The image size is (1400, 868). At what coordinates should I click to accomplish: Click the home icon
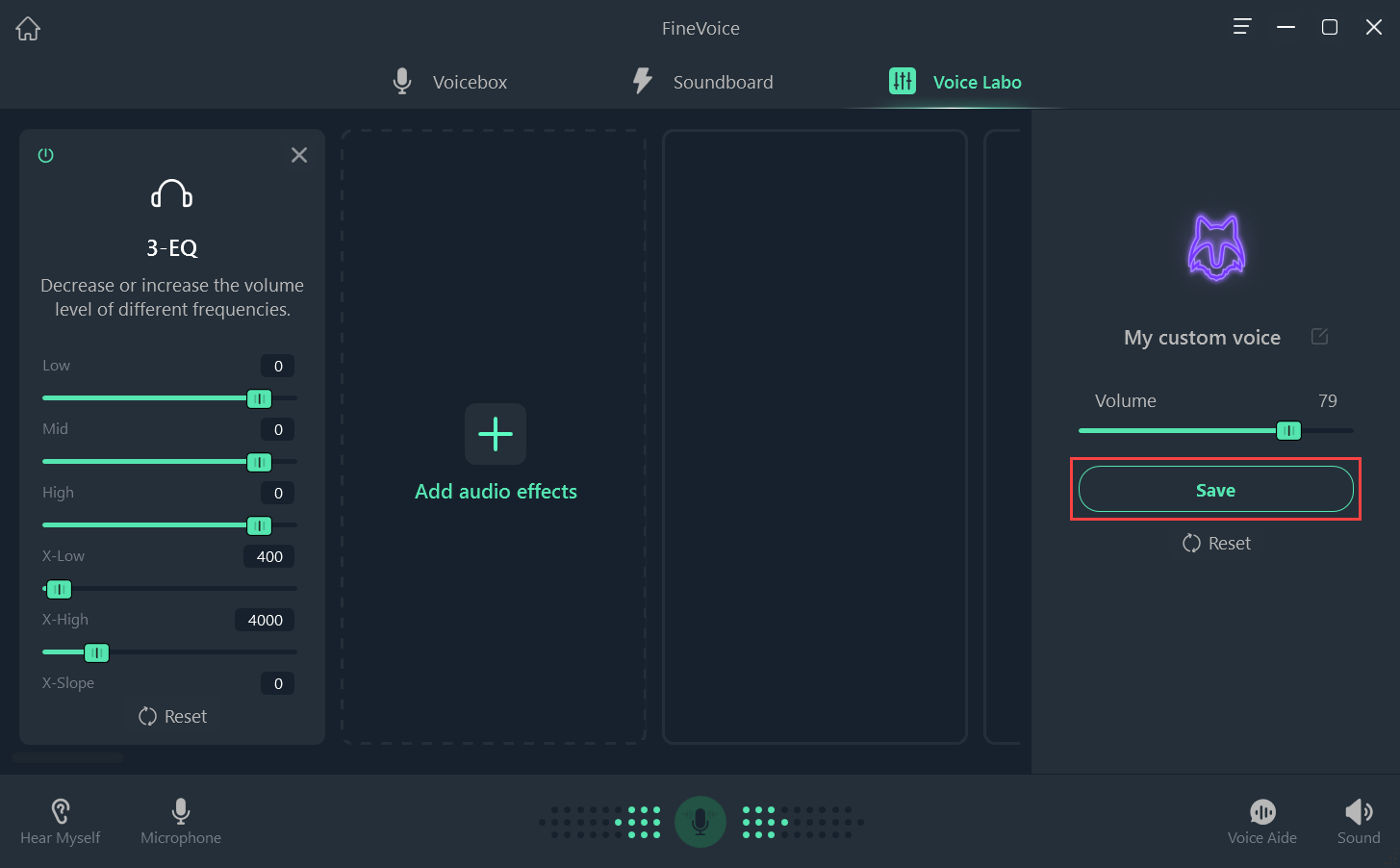click(x=28, y=29)
